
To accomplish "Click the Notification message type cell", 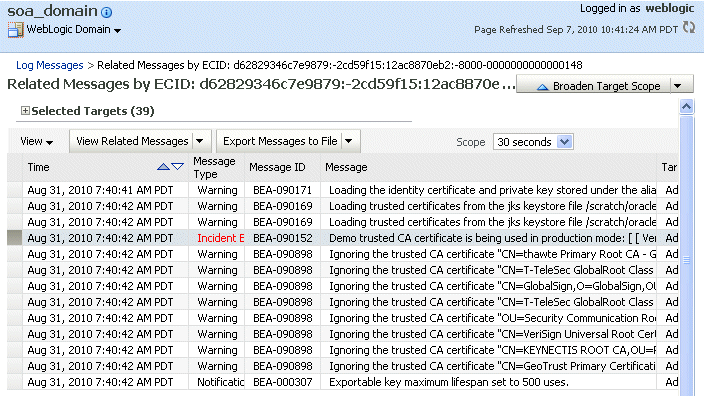I will pyautogui.click(x=220, y=382).
